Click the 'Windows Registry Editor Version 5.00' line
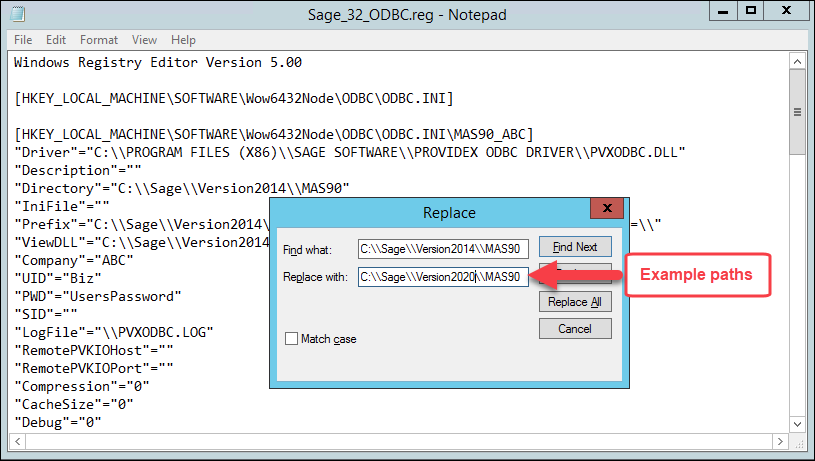Screen dimensions: 815x461 (x=158, y=63)
